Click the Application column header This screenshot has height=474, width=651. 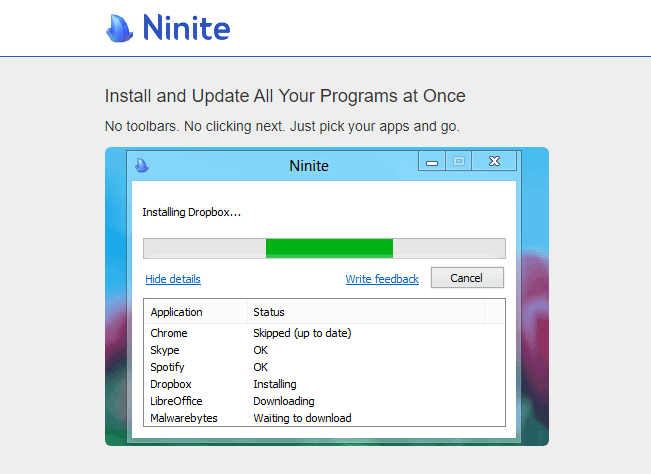pos(196,312)
